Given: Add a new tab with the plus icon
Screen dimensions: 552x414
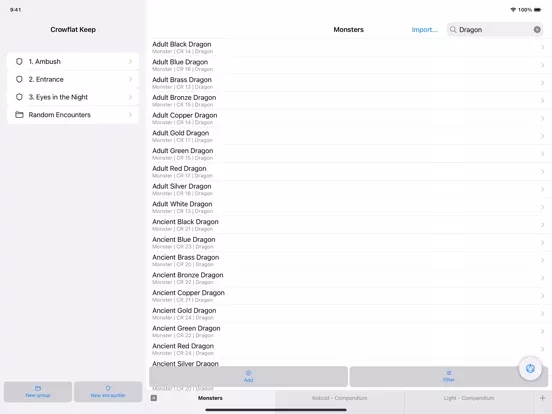Looking at the screenshot, I should pos(542,398).
